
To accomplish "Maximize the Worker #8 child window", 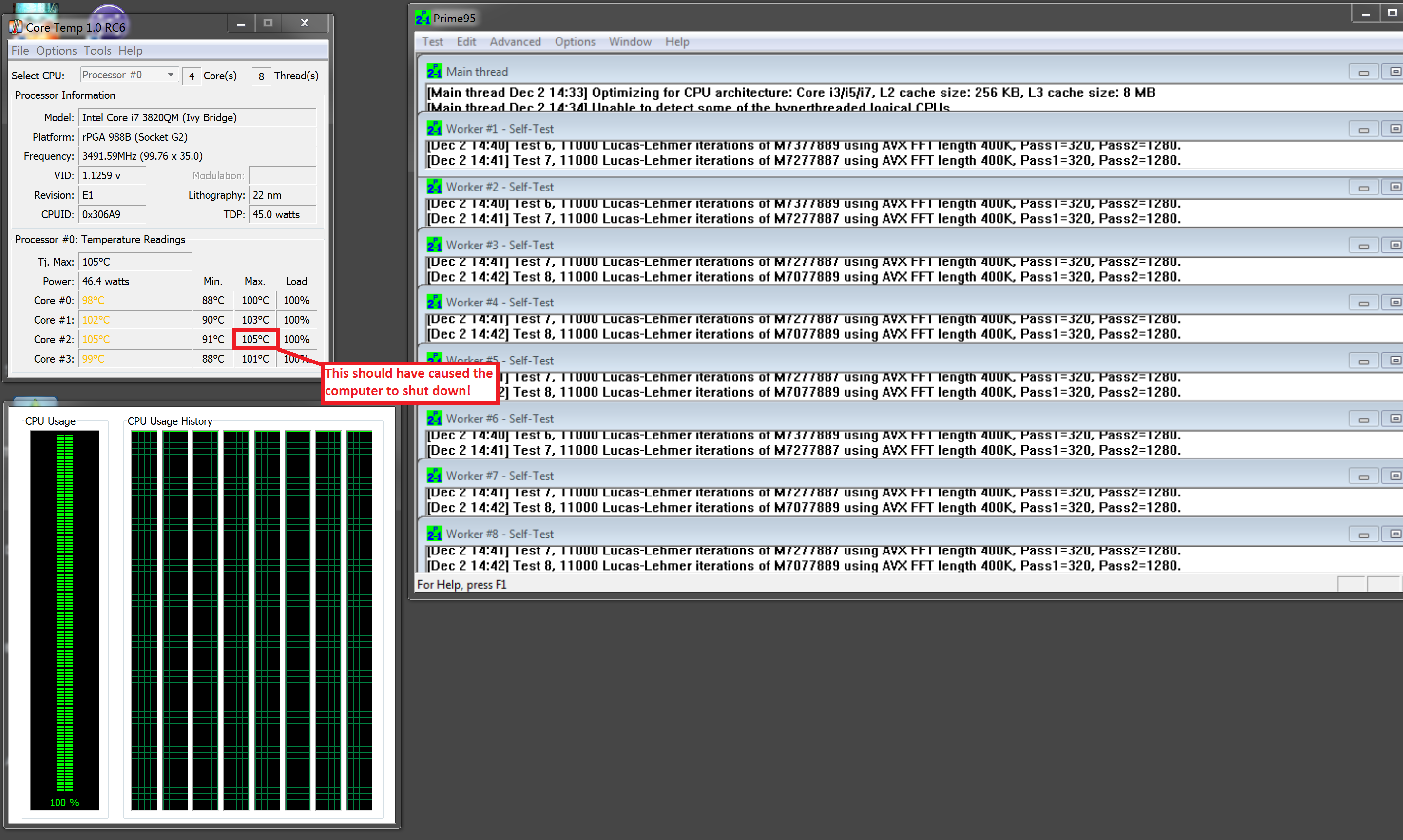I will (x=1392, y=535).
